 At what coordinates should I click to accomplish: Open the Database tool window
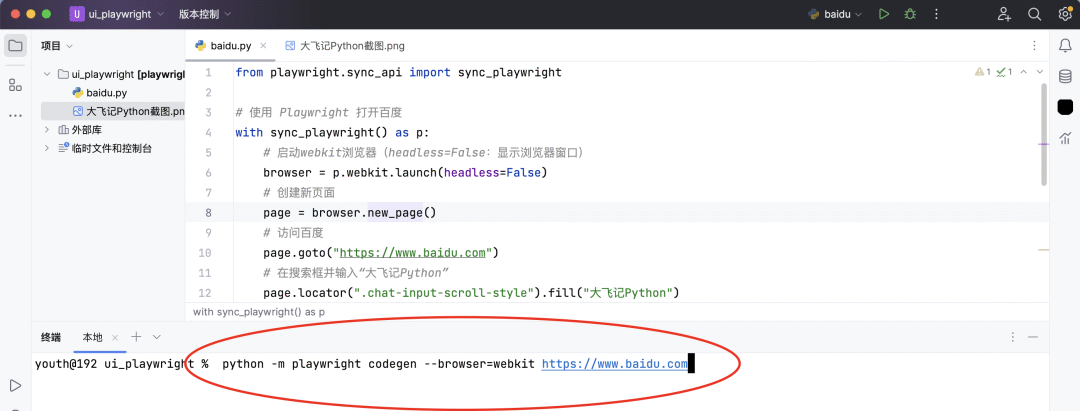(x=1065, y=76)
